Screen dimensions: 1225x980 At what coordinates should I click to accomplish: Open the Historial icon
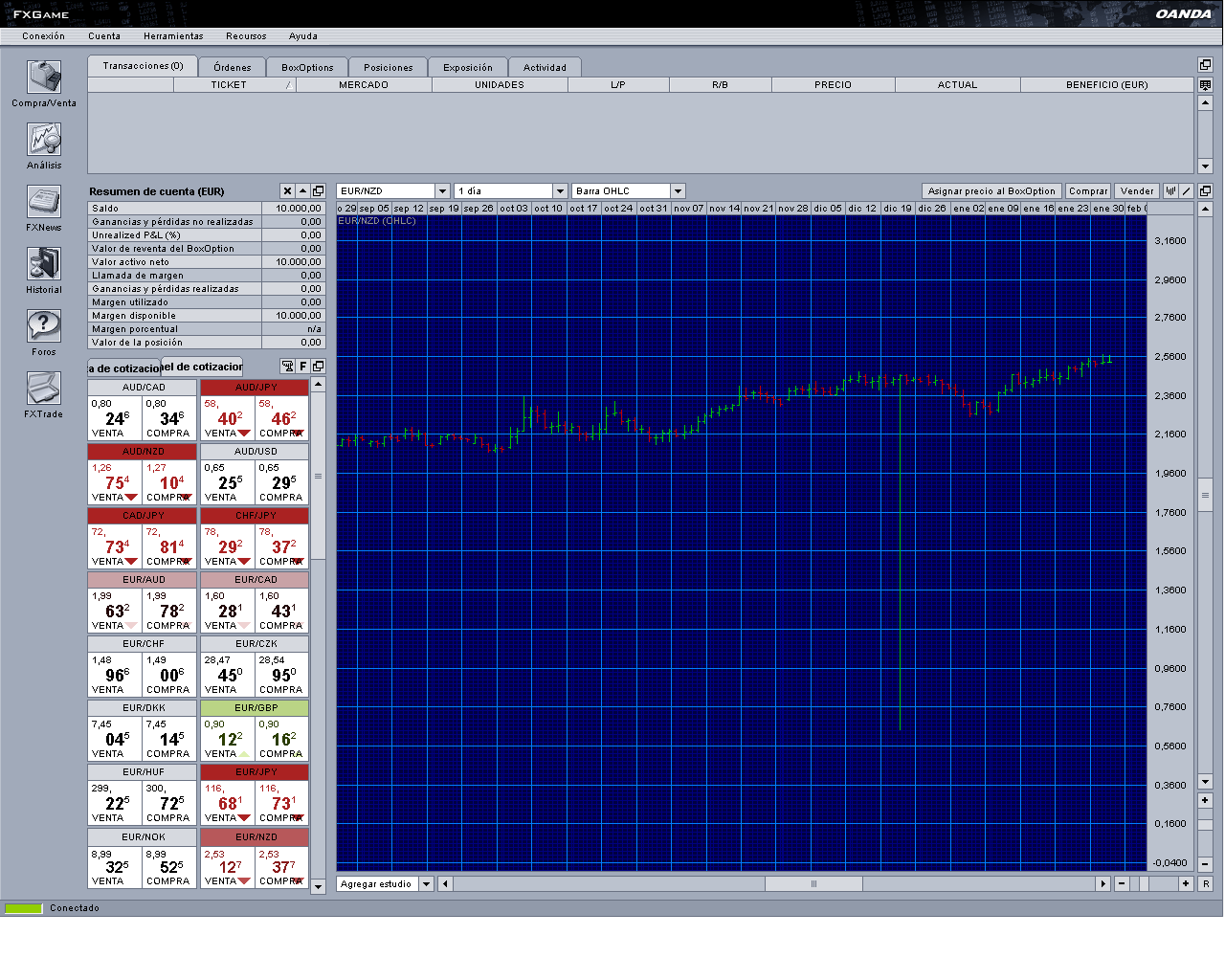coord(44,264)
